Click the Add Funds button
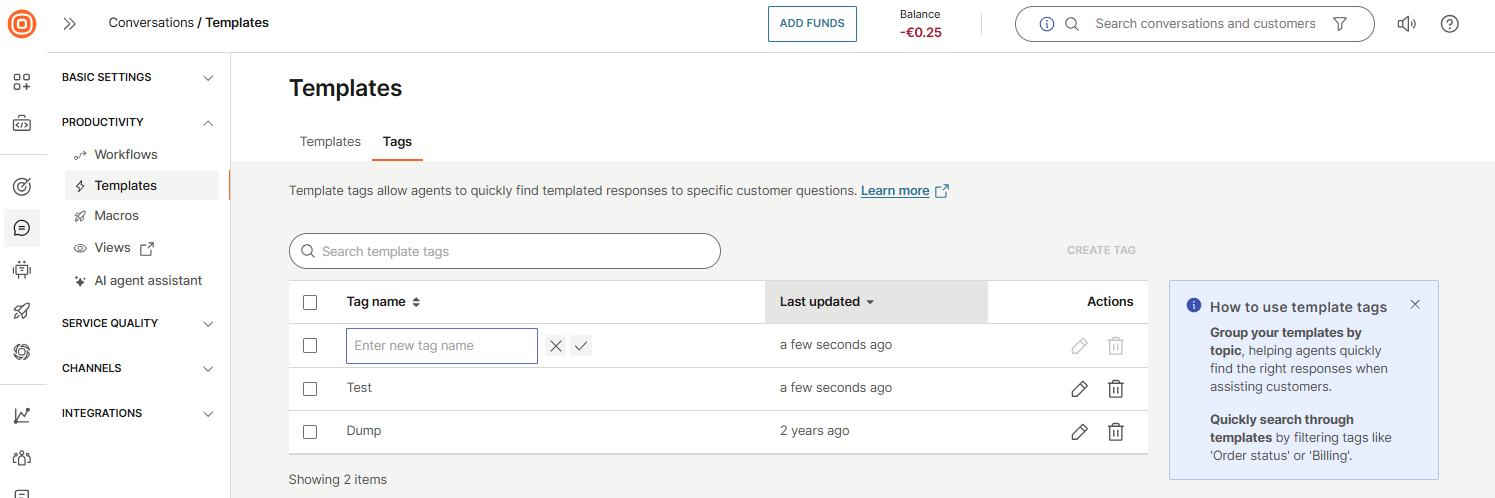Image resolution: width=1495 pixels, height=498 pixels. pos(812,24)
